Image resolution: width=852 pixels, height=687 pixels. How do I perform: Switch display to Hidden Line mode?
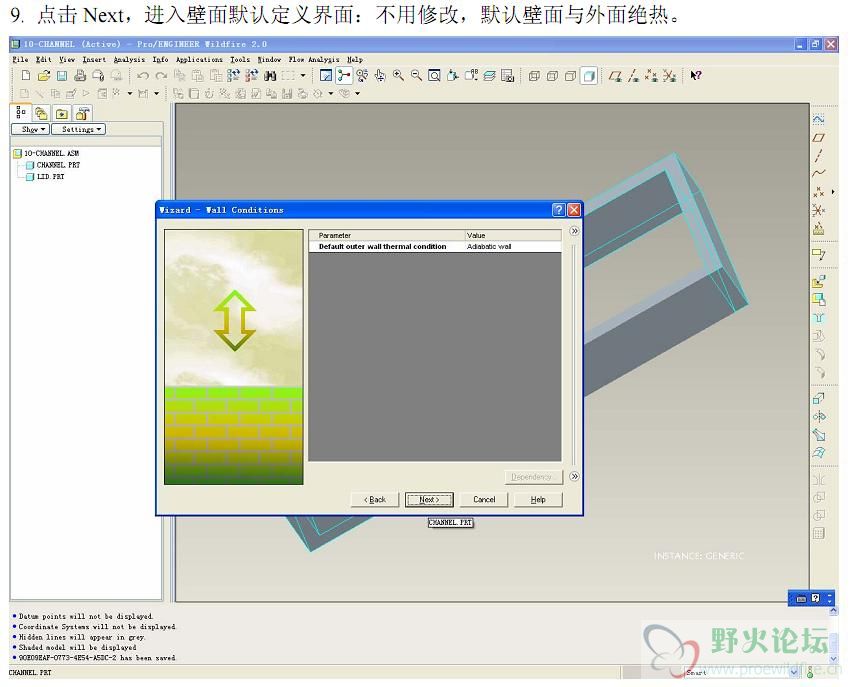[553, 76]
